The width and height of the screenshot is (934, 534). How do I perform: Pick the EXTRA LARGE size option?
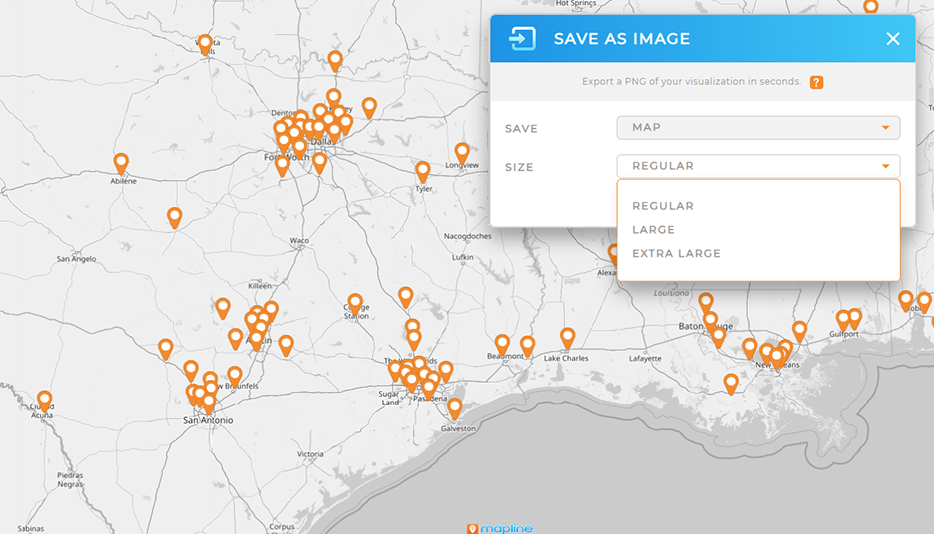[676, 254]
